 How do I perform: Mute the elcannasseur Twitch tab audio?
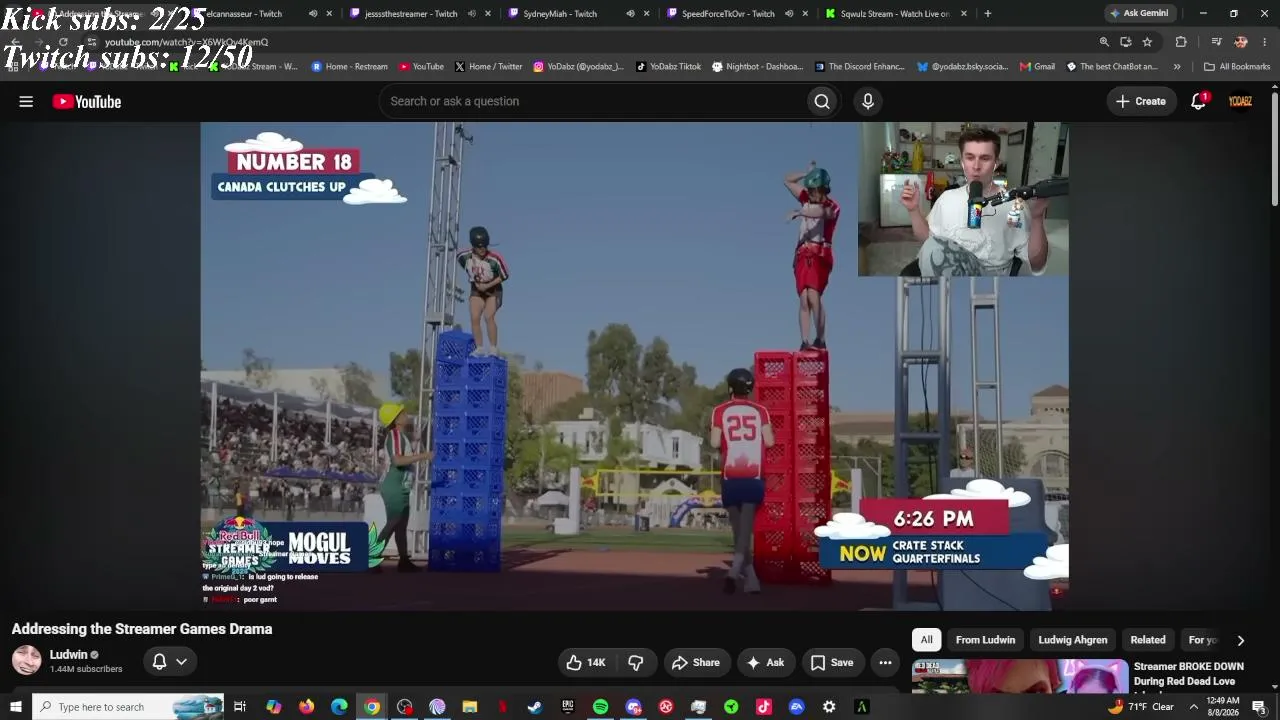click(x=313, y=14)
